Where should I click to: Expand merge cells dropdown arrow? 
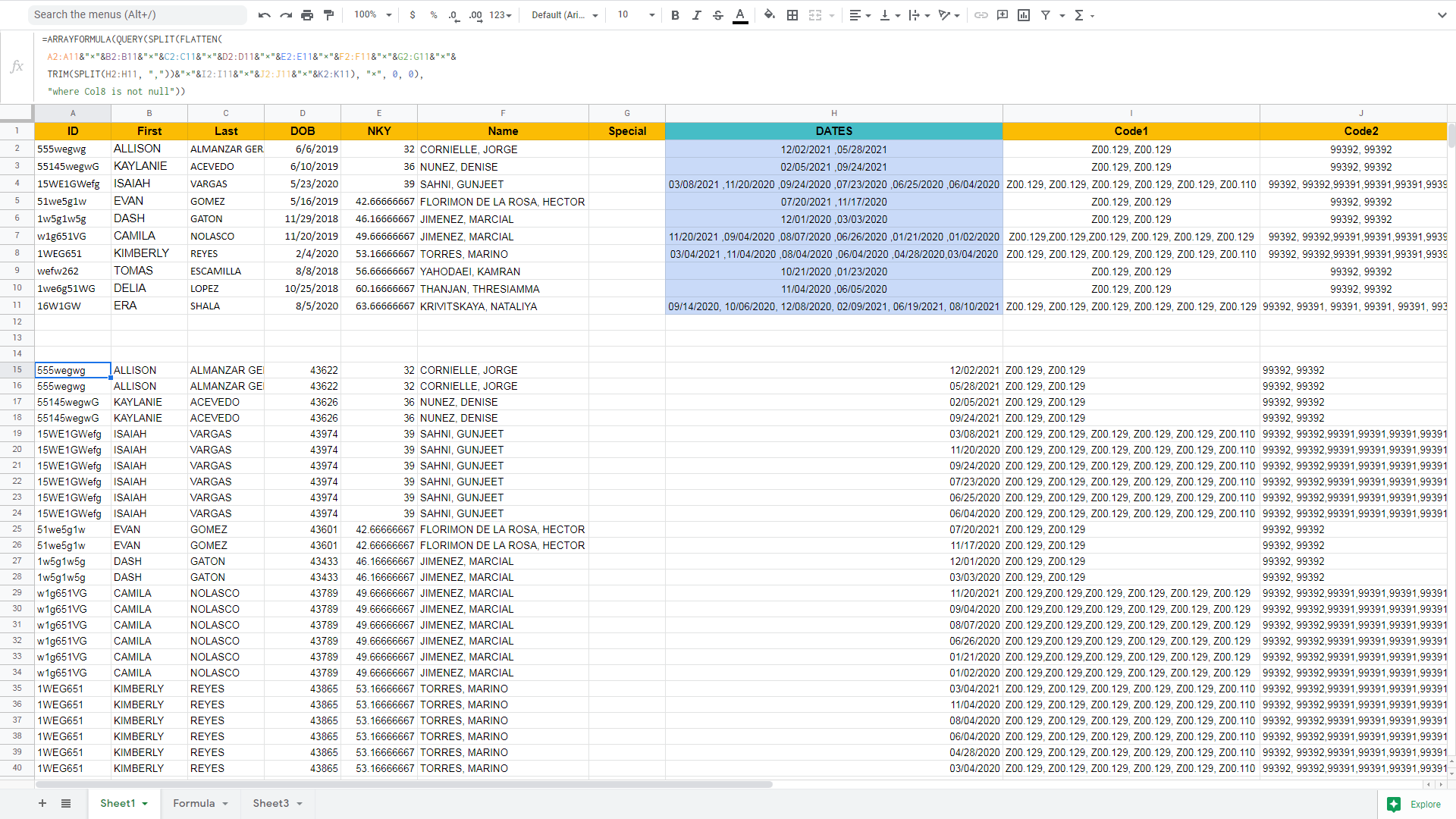point(831,15)
